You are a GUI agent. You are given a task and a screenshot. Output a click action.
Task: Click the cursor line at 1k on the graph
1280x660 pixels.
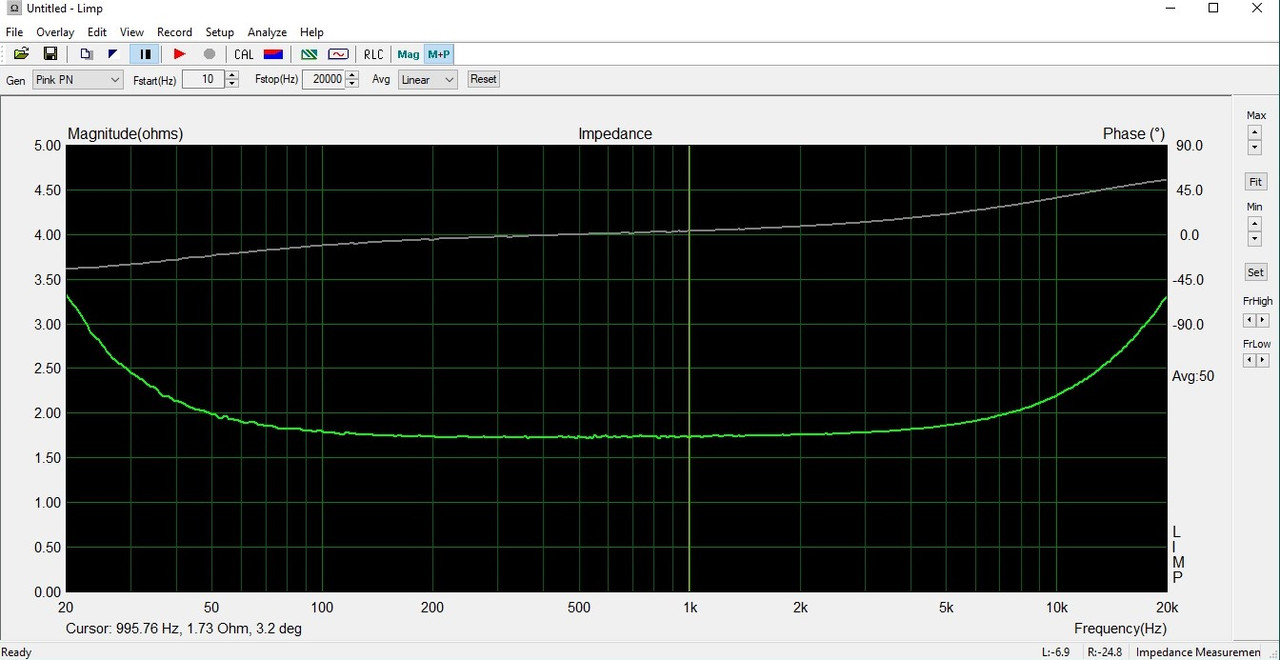point(689,368)
